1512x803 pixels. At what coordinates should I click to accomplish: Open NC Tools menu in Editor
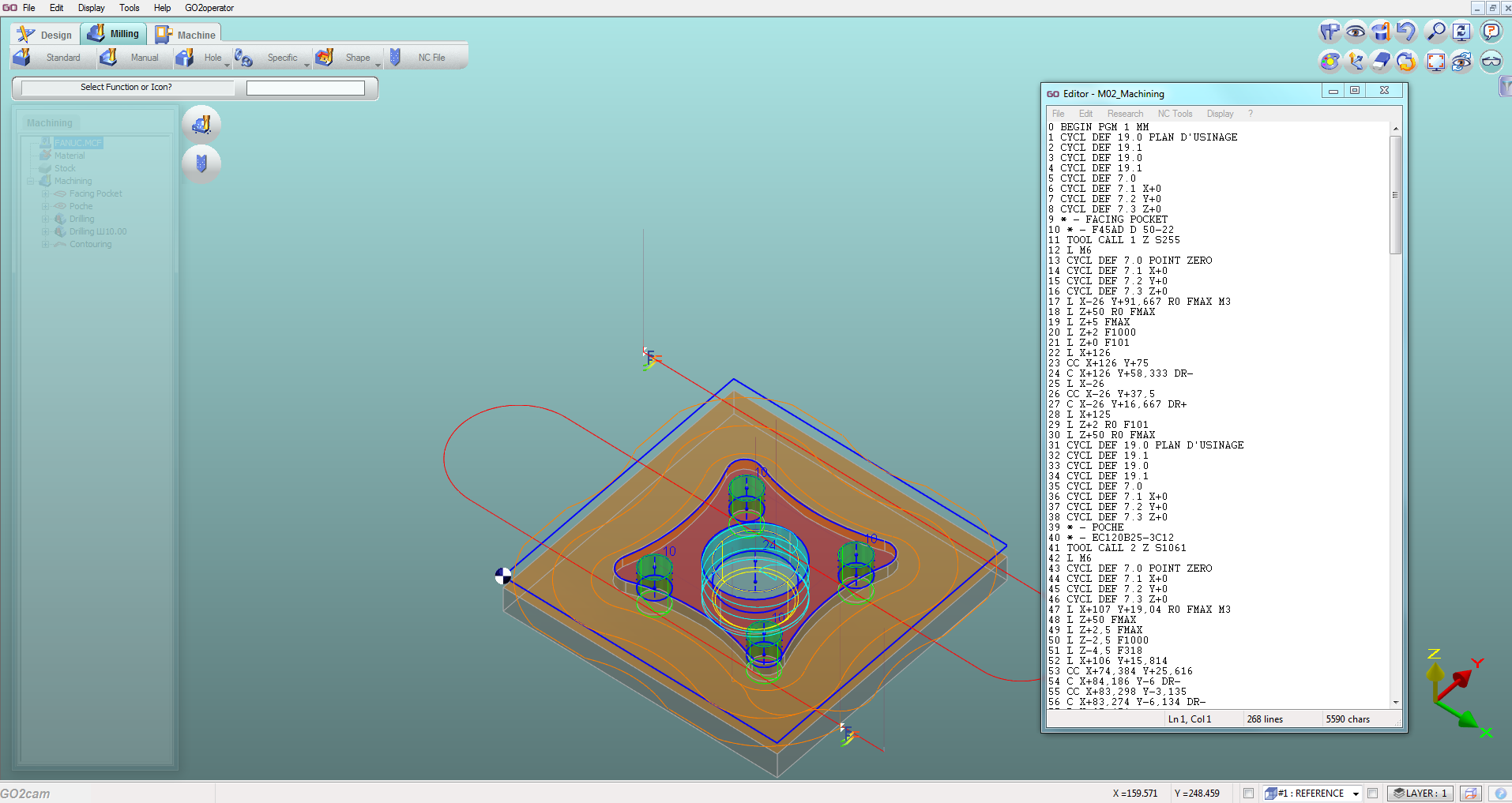tap(1175, 114)
